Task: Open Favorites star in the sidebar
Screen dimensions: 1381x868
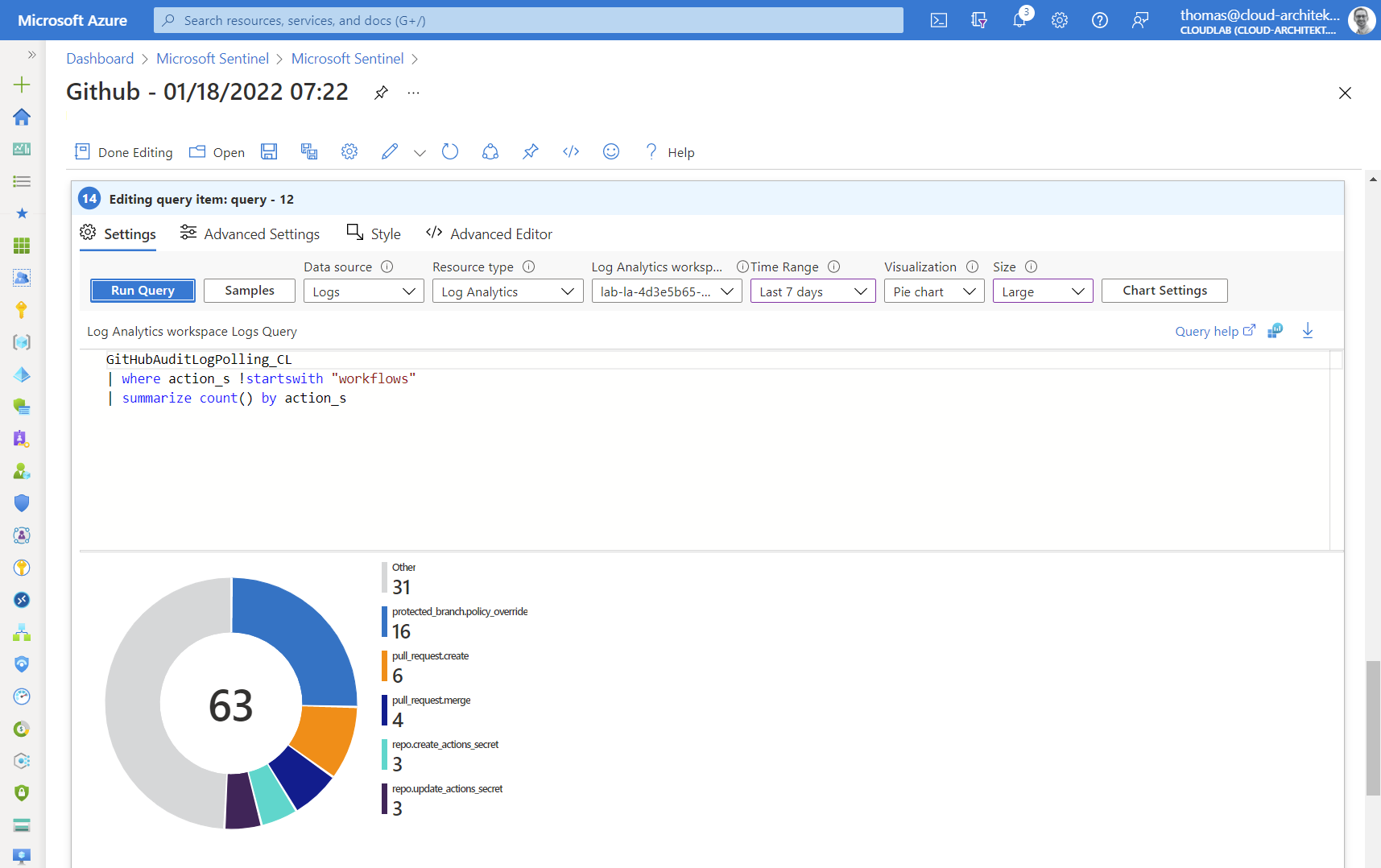Action: (22, 213)
